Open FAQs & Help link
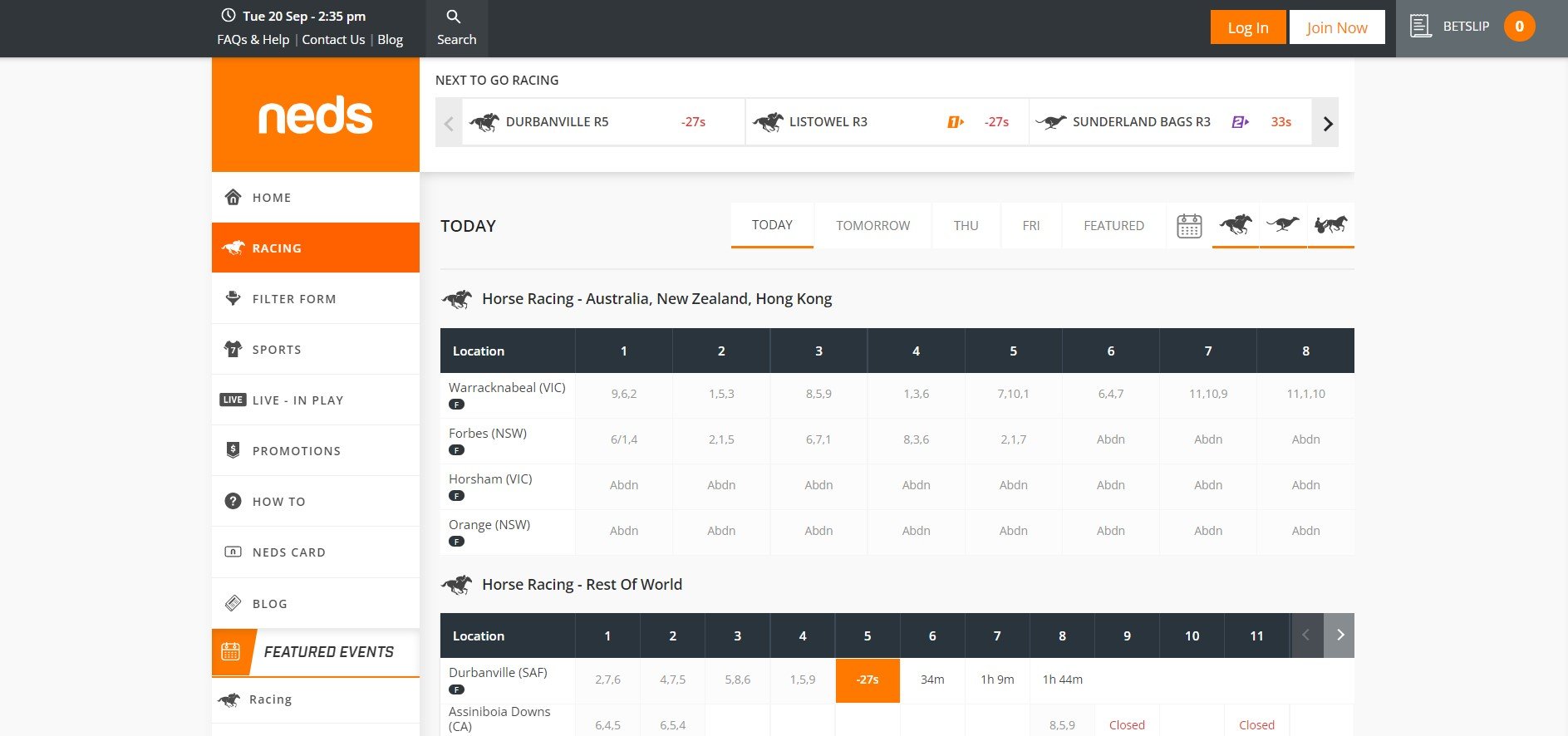This screenshot has height=736, width=1568. [x=253, y=40]
